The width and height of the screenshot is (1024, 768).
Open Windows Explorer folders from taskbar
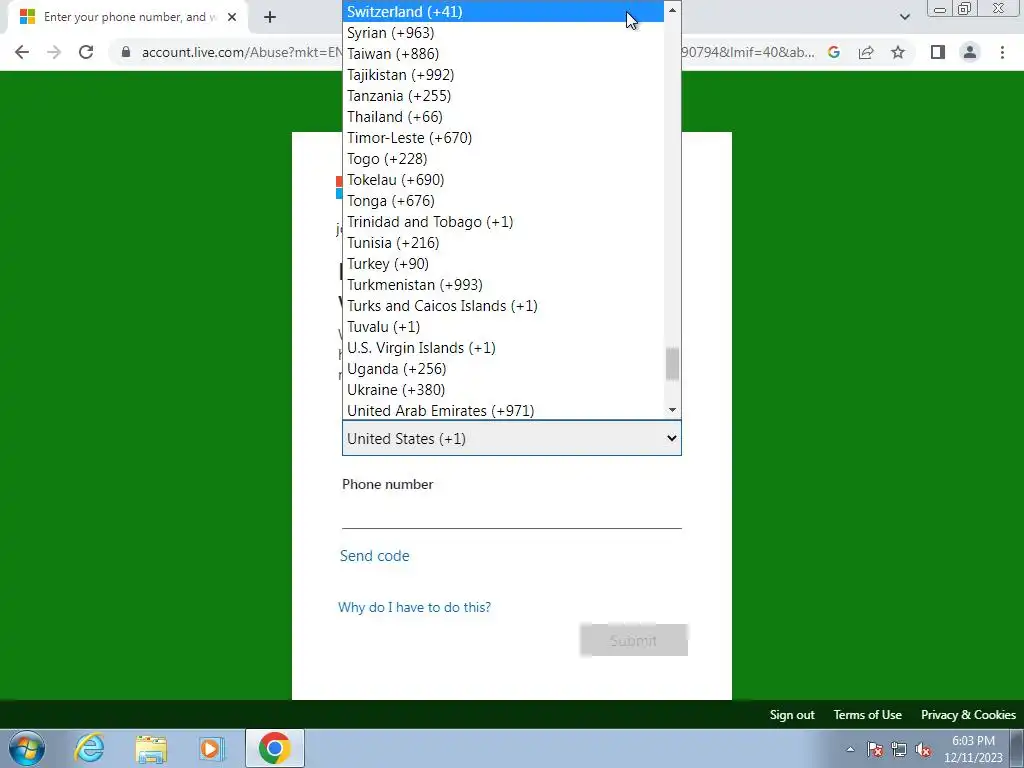(151, 748)
